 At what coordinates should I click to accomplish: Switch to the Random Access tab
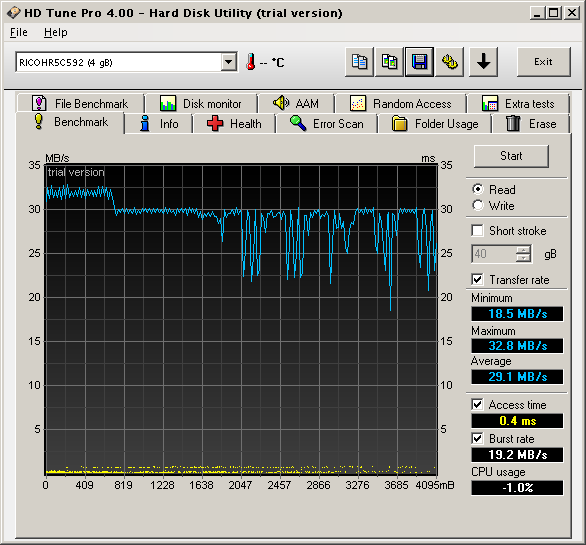pos(401,103)
